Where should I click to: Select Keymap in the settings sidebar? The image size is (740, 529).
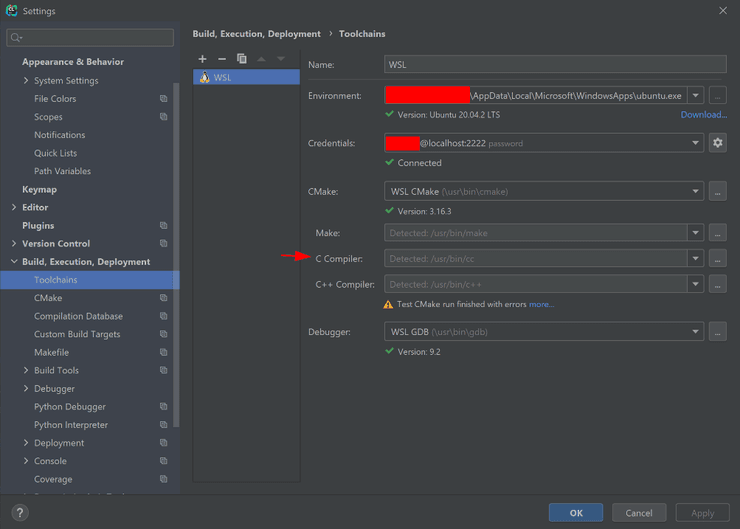pos(39,189)
